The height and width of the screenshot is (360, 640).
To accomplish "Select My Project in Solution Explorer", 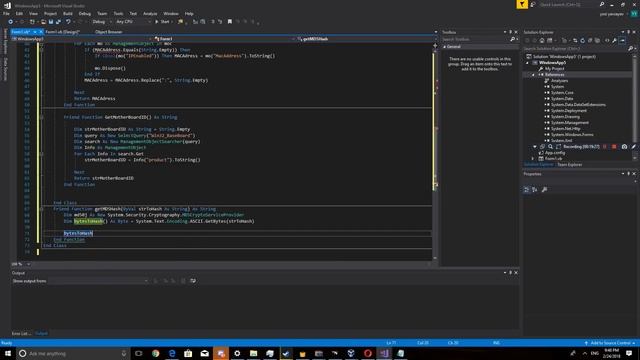I will coord(554,69).
